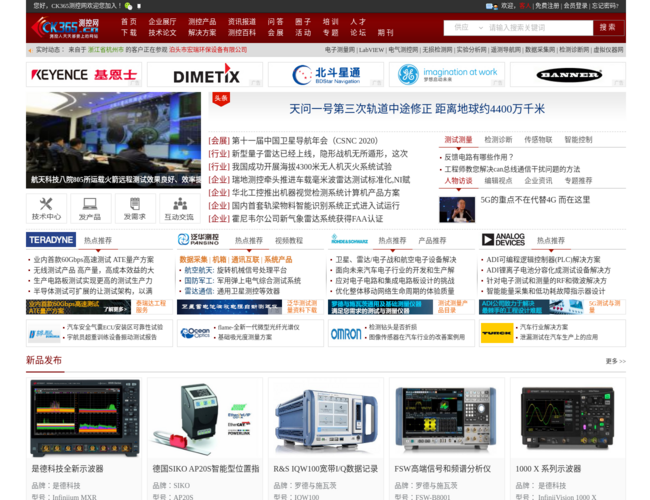Click the 业内首款60Gbps高速测试 ATE banner
The height and width of the screenshot is (500, 650).
pyautogui.click(x=78, y=307)
